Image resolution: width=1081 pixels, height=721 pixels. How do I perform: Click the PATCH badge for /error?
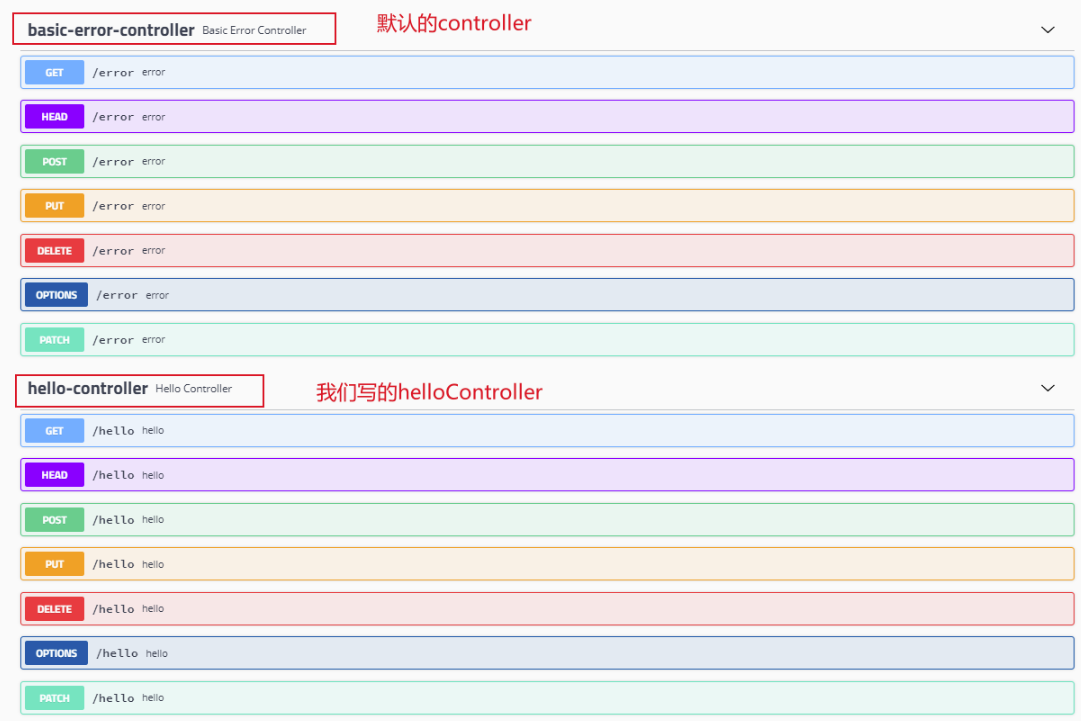pos(54,340)
